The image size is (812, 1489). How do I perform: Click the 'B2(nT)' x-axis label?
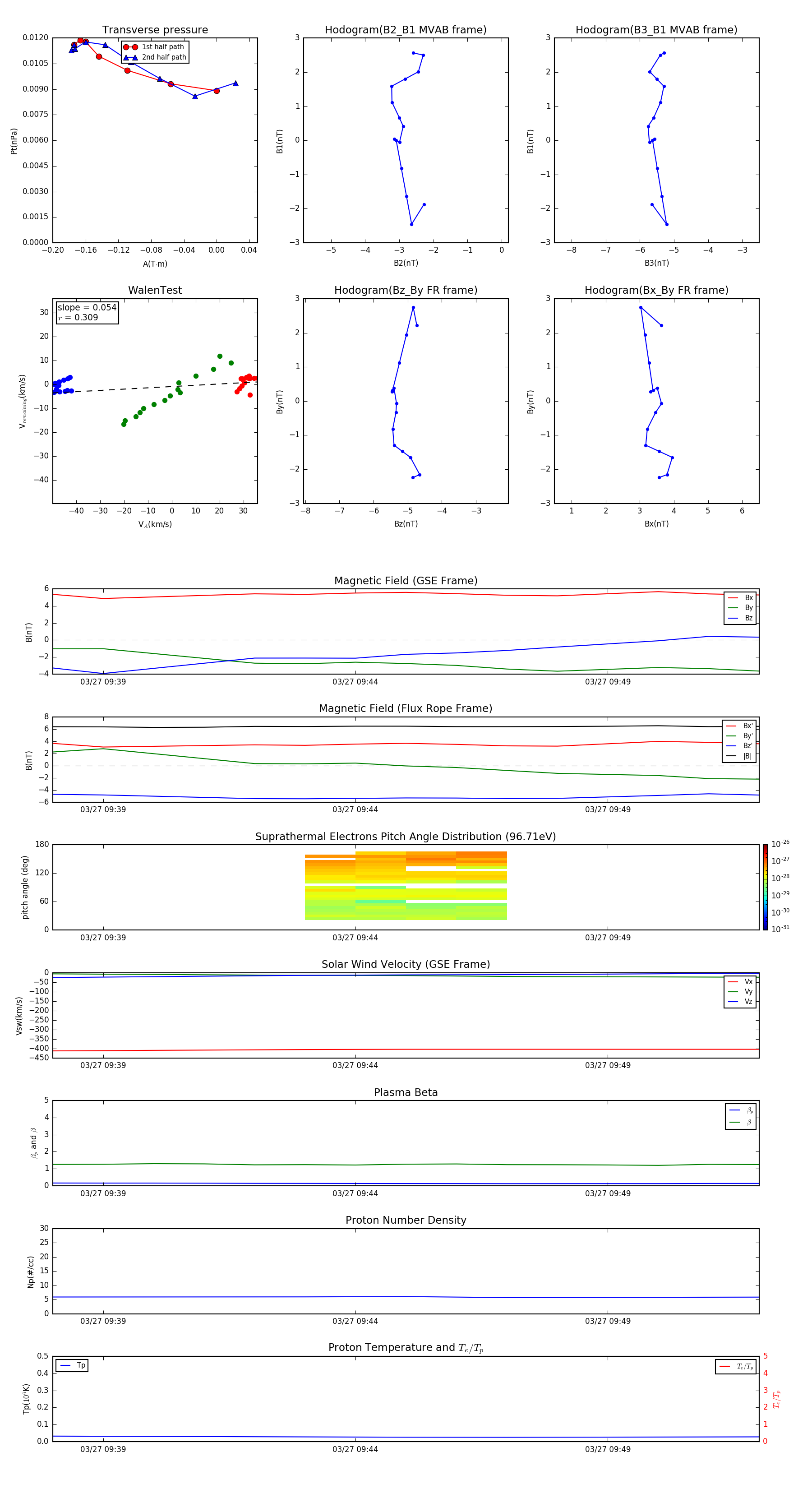[406, 263]
